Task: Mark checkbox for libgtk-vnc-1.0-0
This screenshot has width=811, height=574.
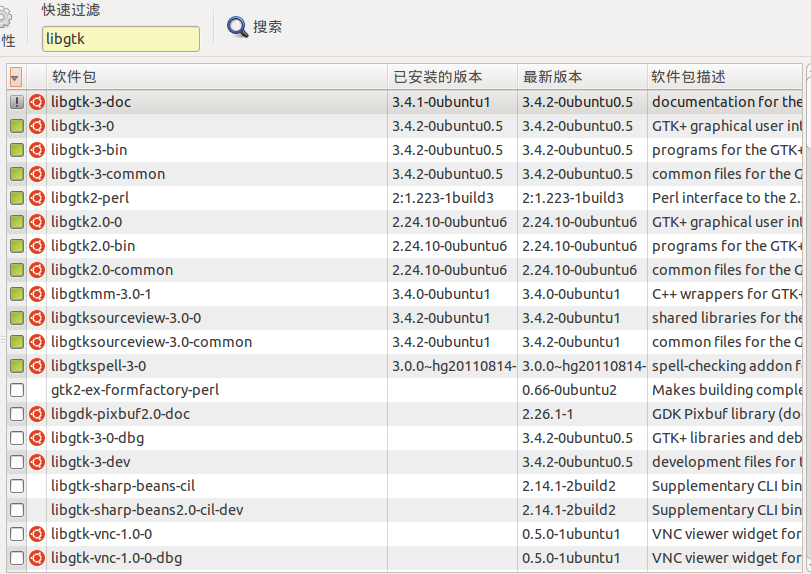Action: tap(17, 534)
